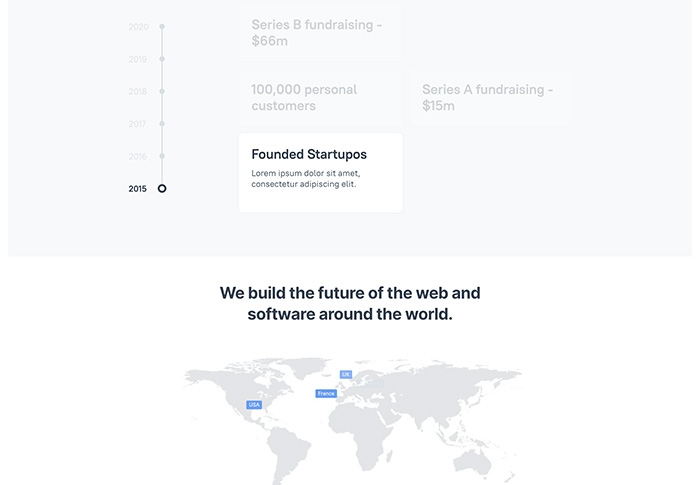Click the Series B fundraising card
699x485 pixels.
tap(320, 32)
